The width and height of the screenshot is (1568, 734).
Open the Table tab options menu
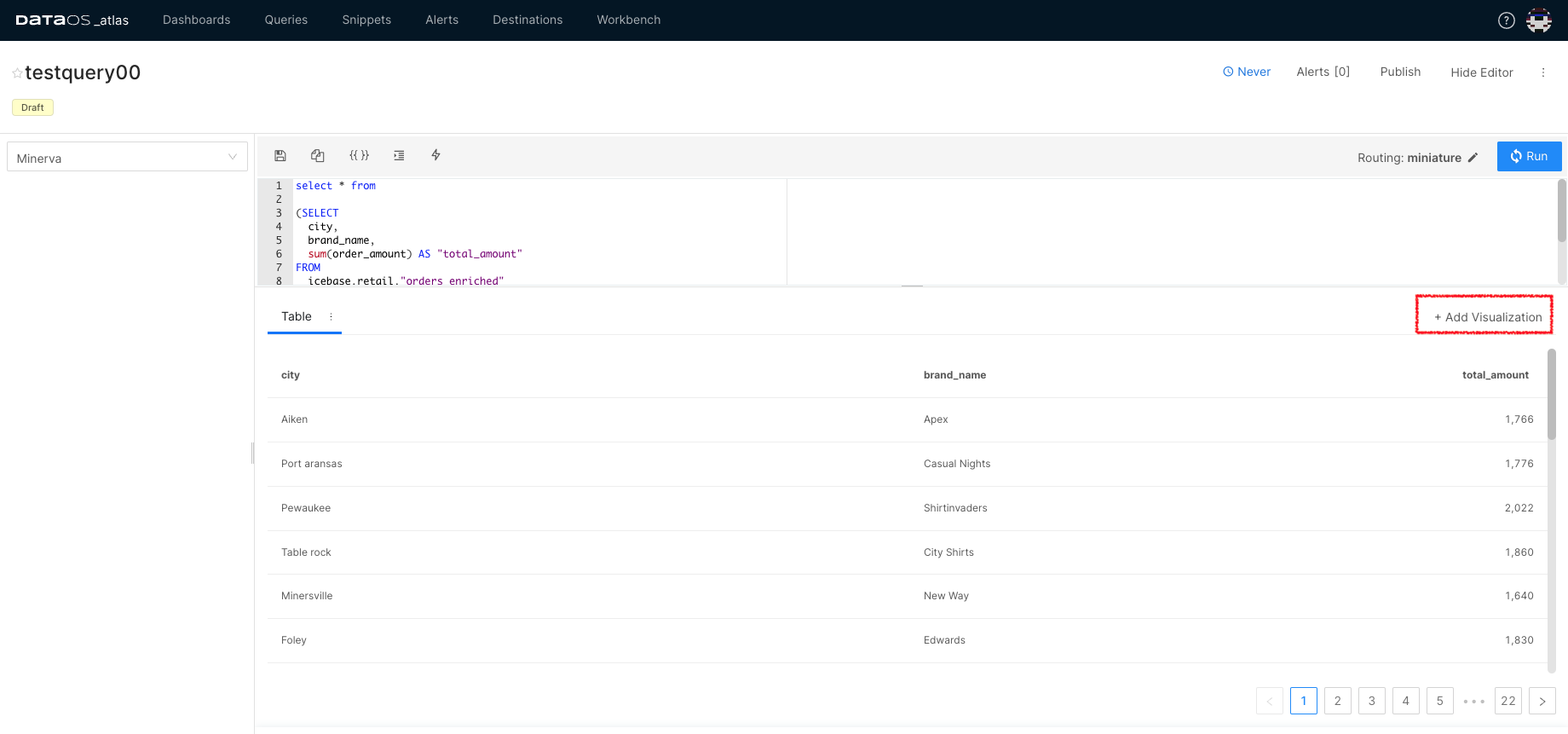tap(331, 316)
